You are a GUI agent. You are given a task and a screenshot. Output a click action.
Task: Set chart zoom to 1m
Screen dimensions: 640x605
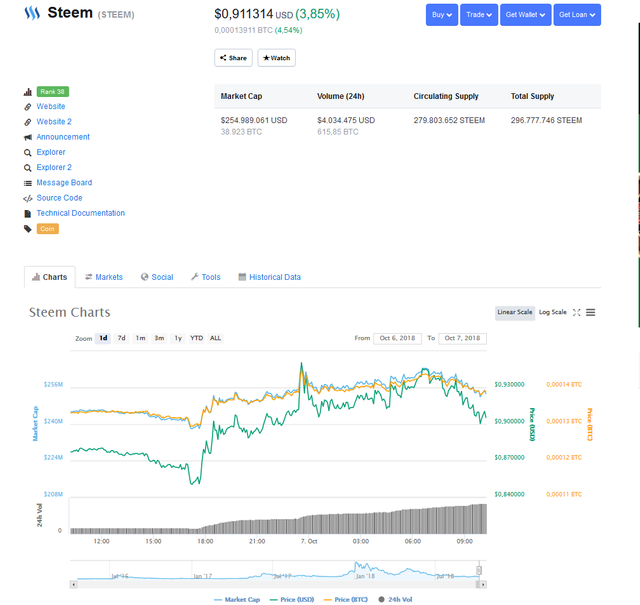(140, 338)
